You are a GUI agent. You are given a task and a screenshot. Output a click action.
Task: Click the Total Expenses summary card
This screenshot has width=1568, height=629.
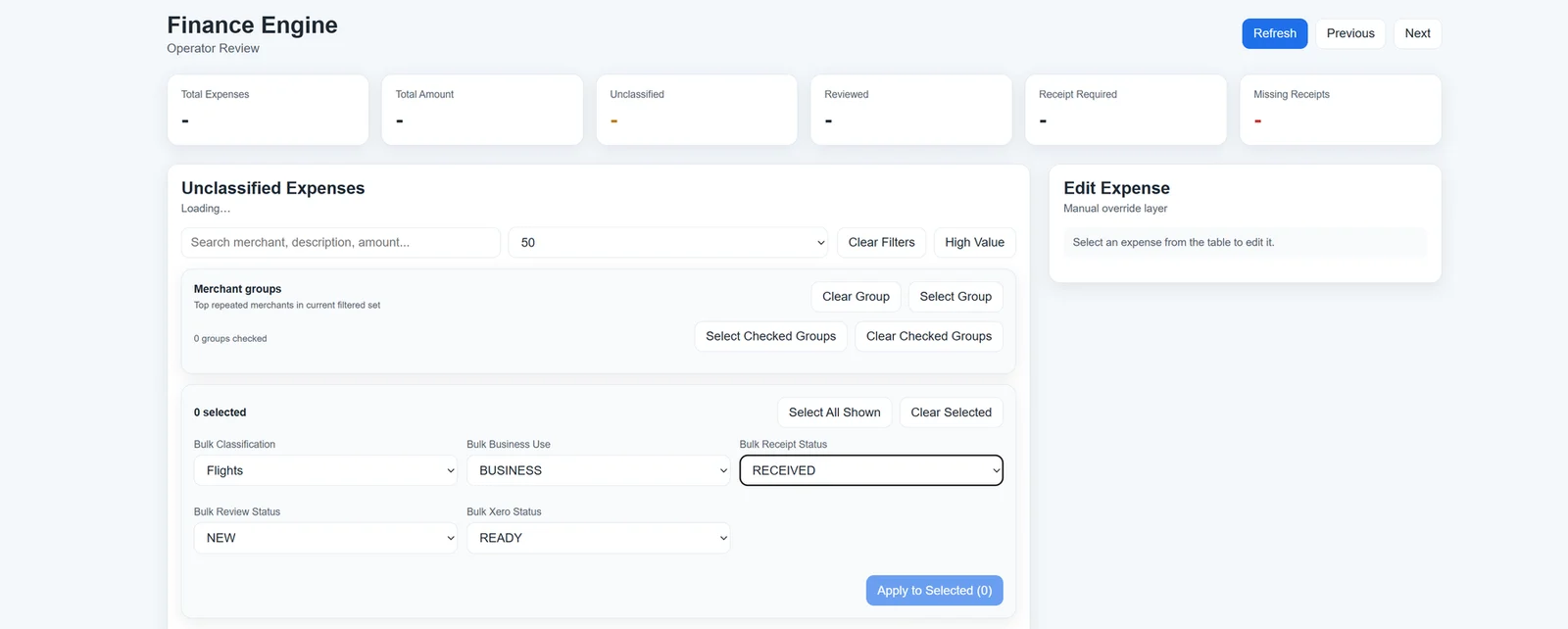point(268,110)
